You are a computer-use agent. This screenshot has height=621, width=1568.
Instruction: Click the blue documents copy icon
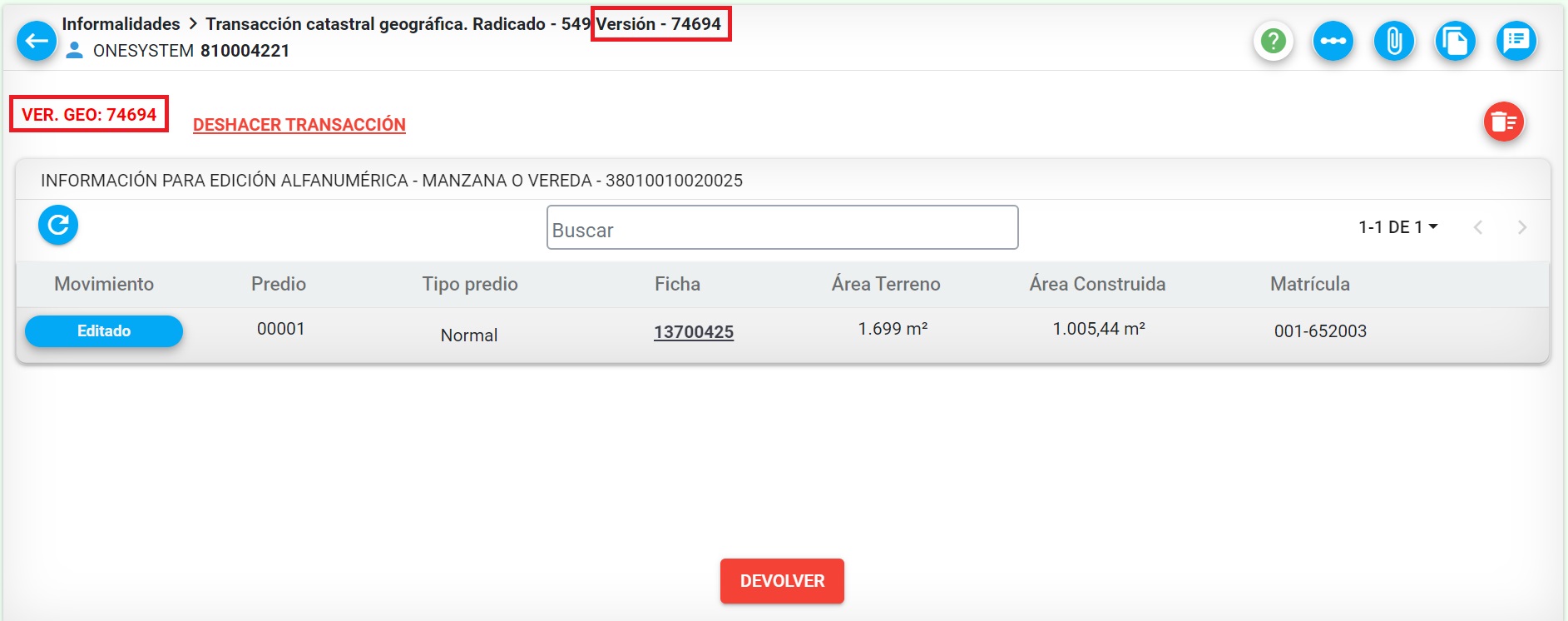(x=1455, y=41)
